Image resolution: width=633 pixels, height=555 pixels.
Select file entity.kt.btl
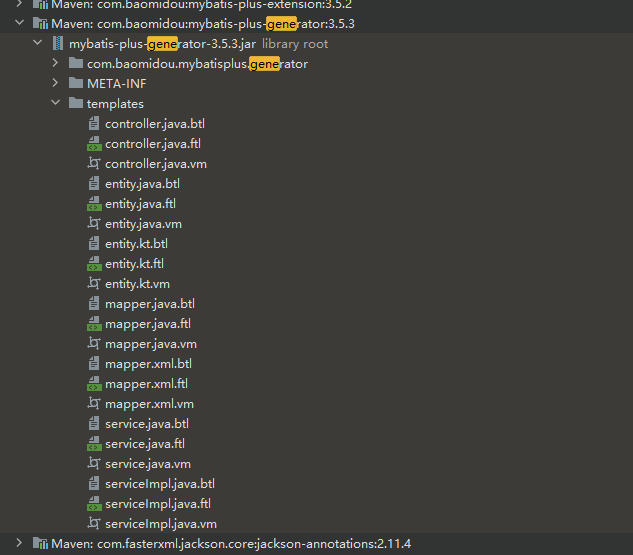click(136, 244)
